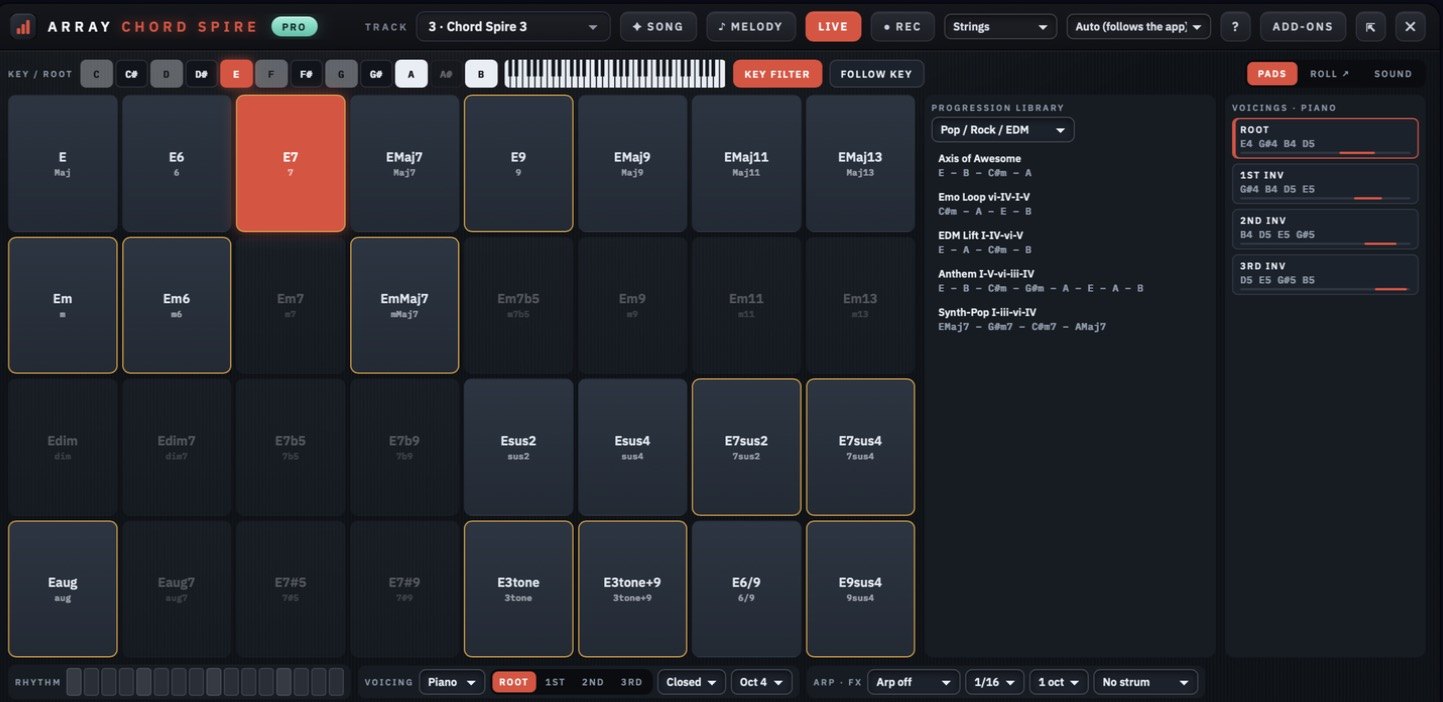The width and height of the screenshot is (1443, 702).
Task: Play the Eaug chord pad
Action: tap(63, 589)
